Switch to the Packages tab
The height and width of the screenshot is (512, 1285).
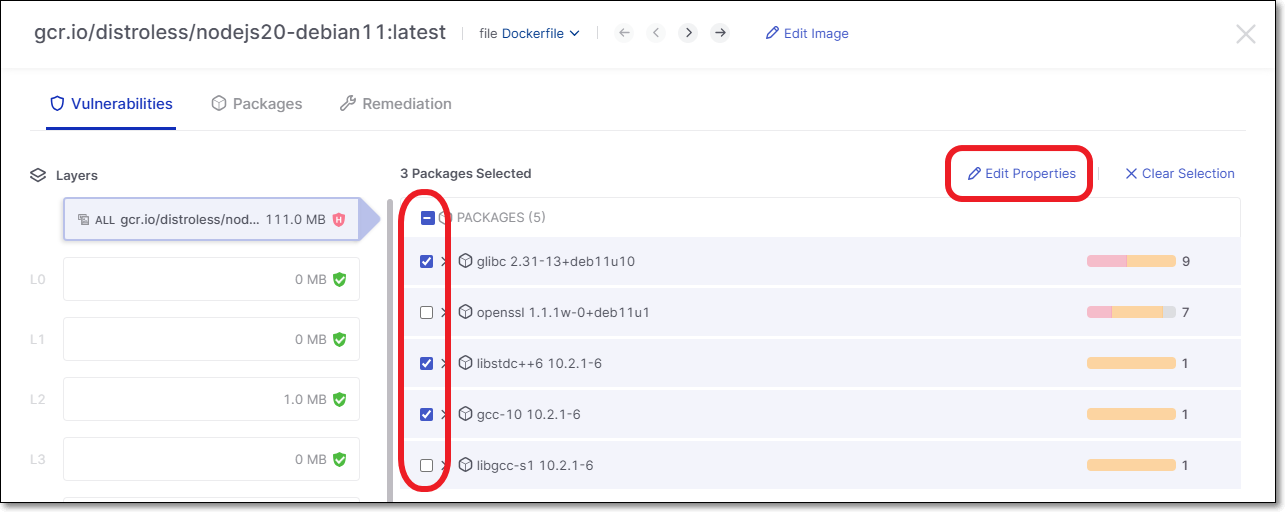[x=257, y=104]
